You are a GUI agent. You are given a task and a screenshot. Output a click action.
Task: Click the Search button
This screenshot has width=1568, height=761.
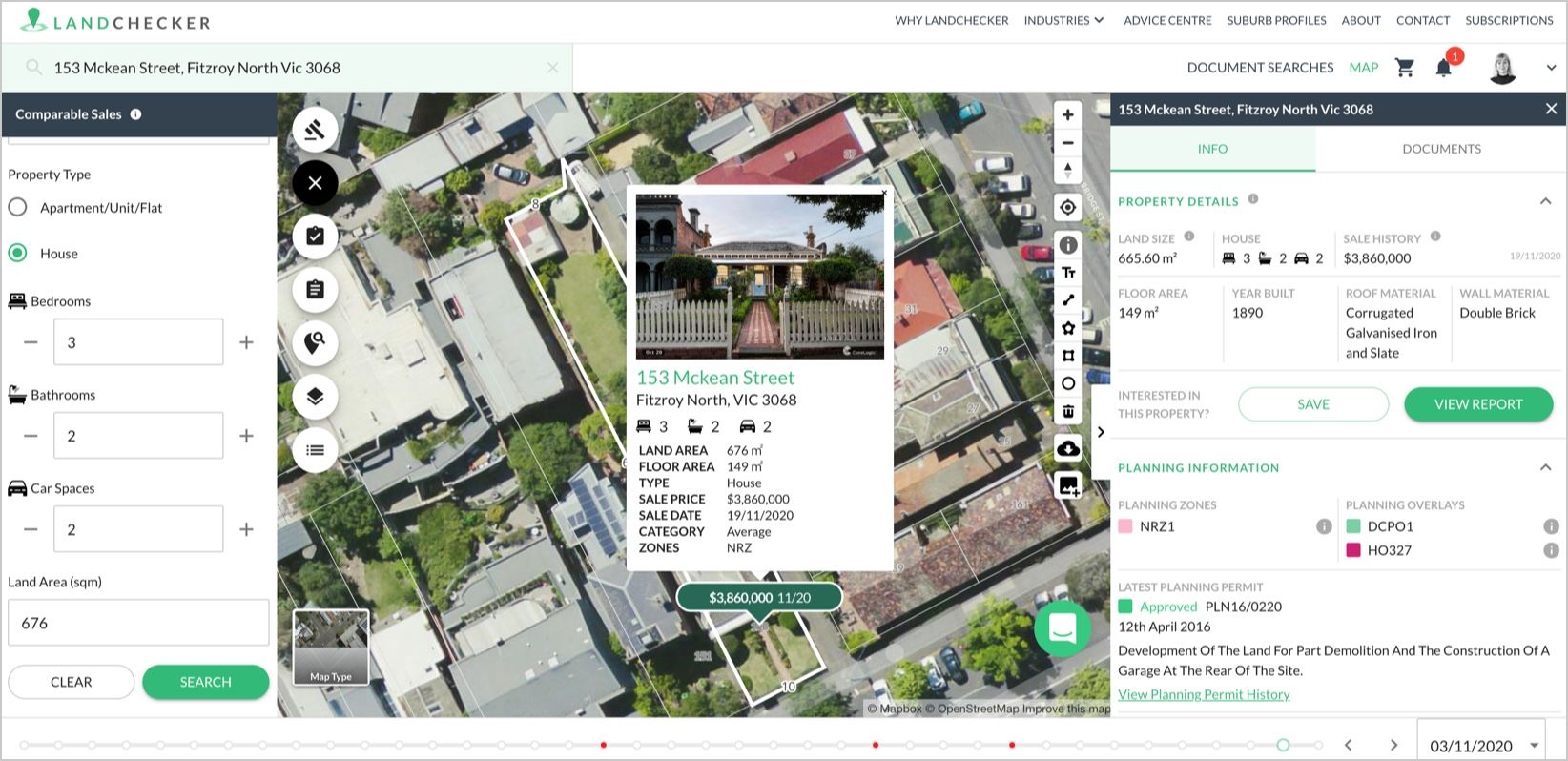[x=206, y=682]
